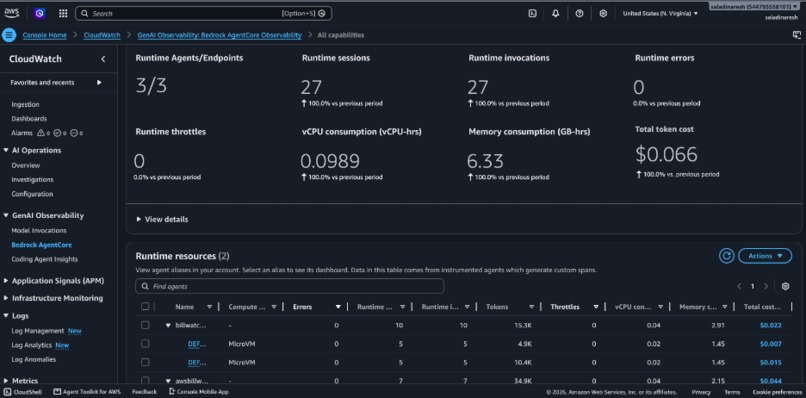This screenshot has width=806, height=398.
Task: Go to CloudWatch breadcrumb
Action: (102, 35)
